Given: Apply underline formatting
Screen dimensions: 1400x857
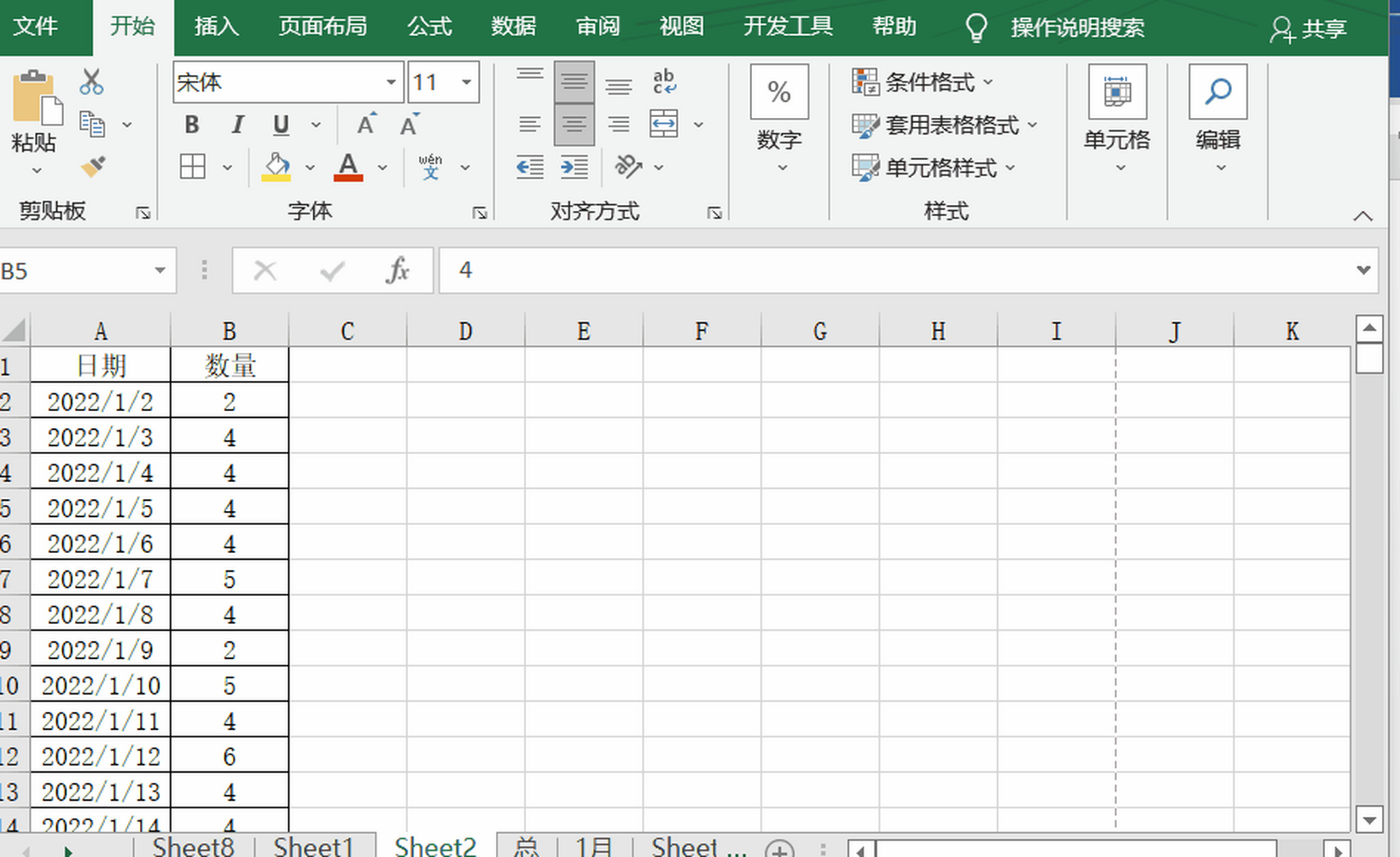Looking at the screenshot, I should tap(281, 125).
